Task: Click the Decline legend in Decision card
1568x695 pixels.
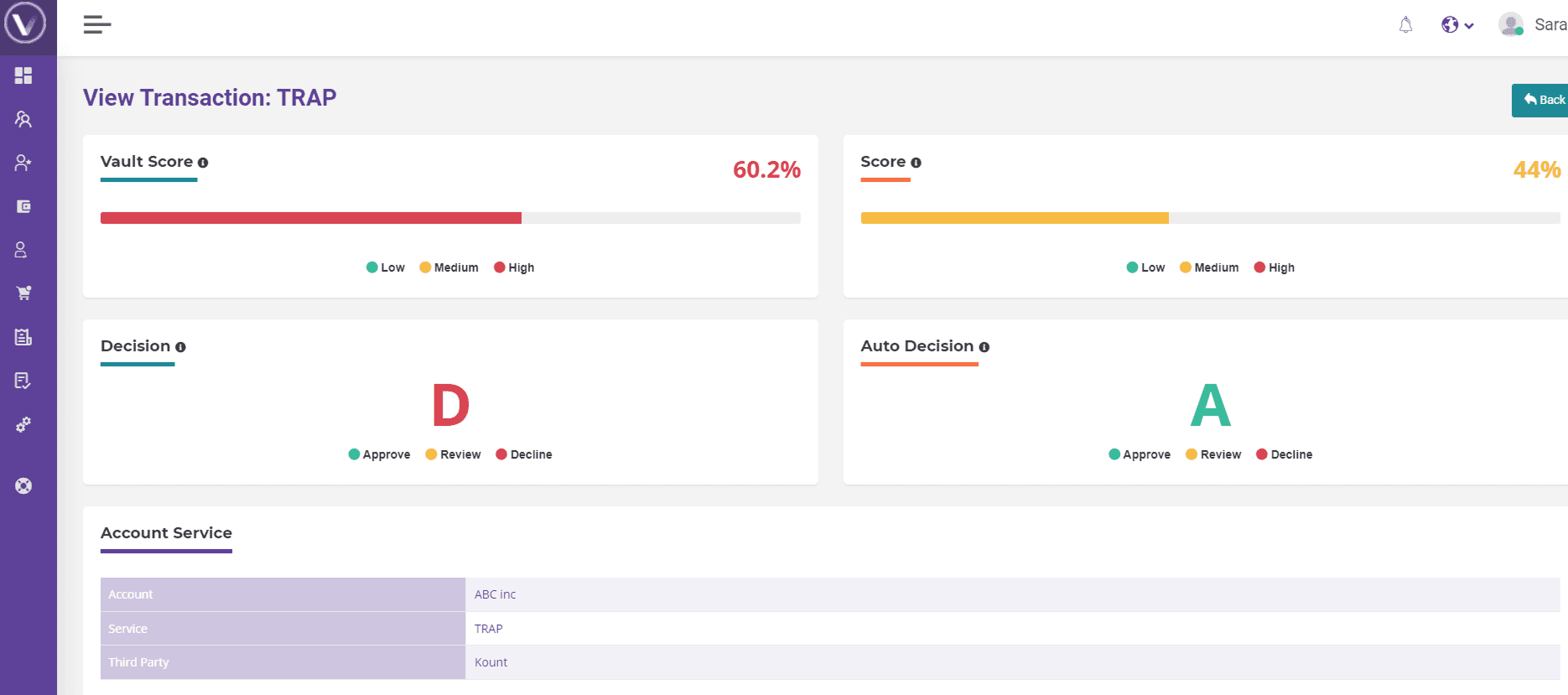Action: coord(524,454)
